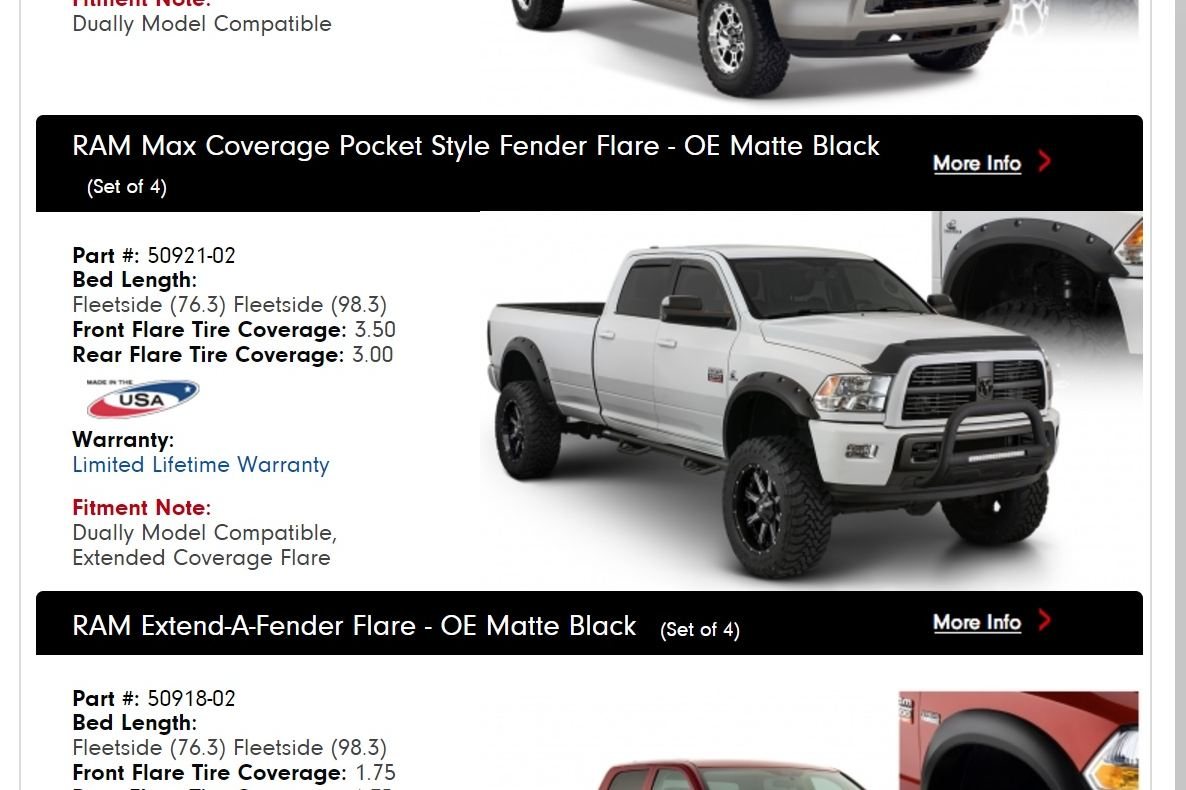This screenshot has width=1186, height=790.
Task: Open More Info for Max Coverage Pocket Style flare
Action: (x=976, y=163)
